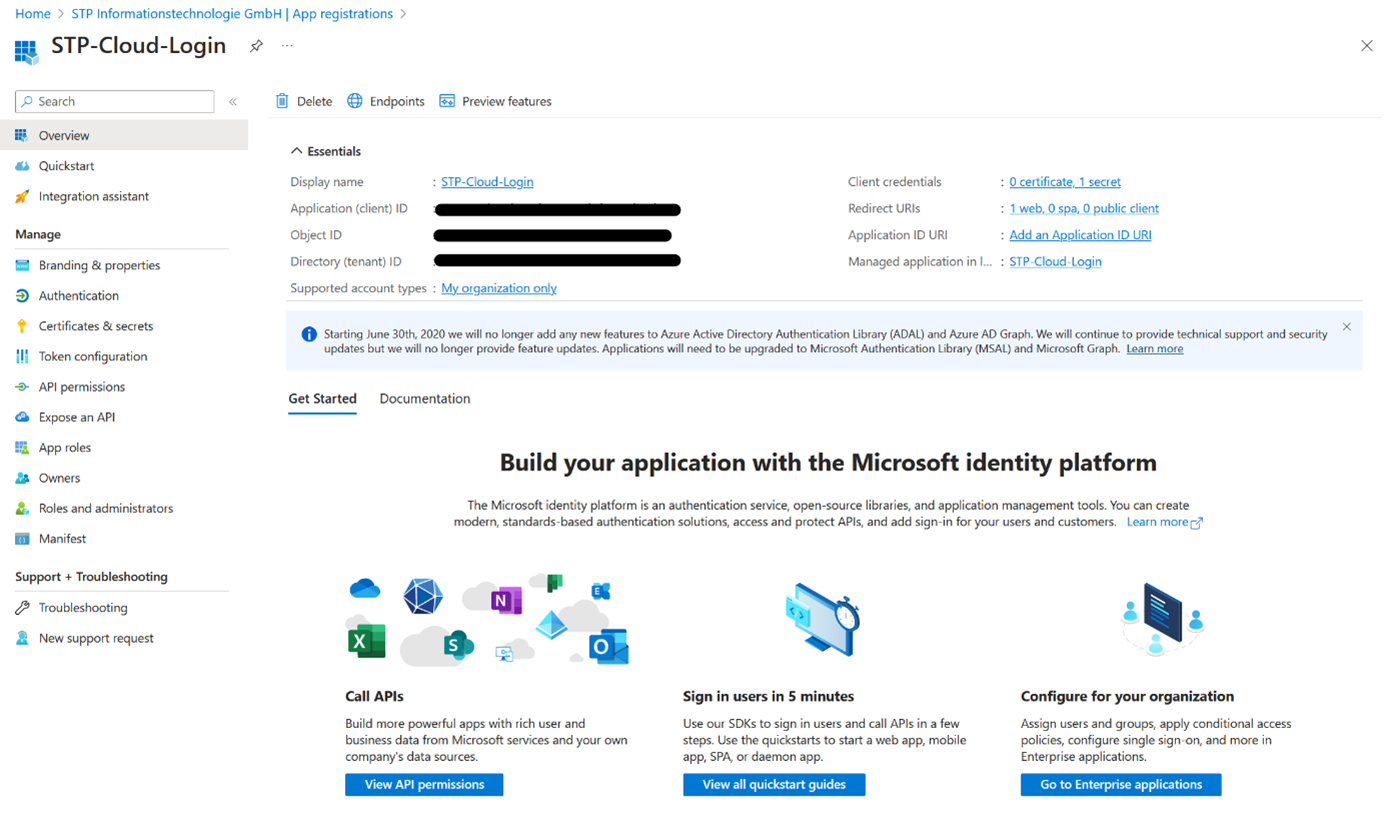Image resolution: width=1386 pixels, height=819 pixels.
Task: Click the Owners people icon
Action: pyautogui.click(x=22, y=478)
